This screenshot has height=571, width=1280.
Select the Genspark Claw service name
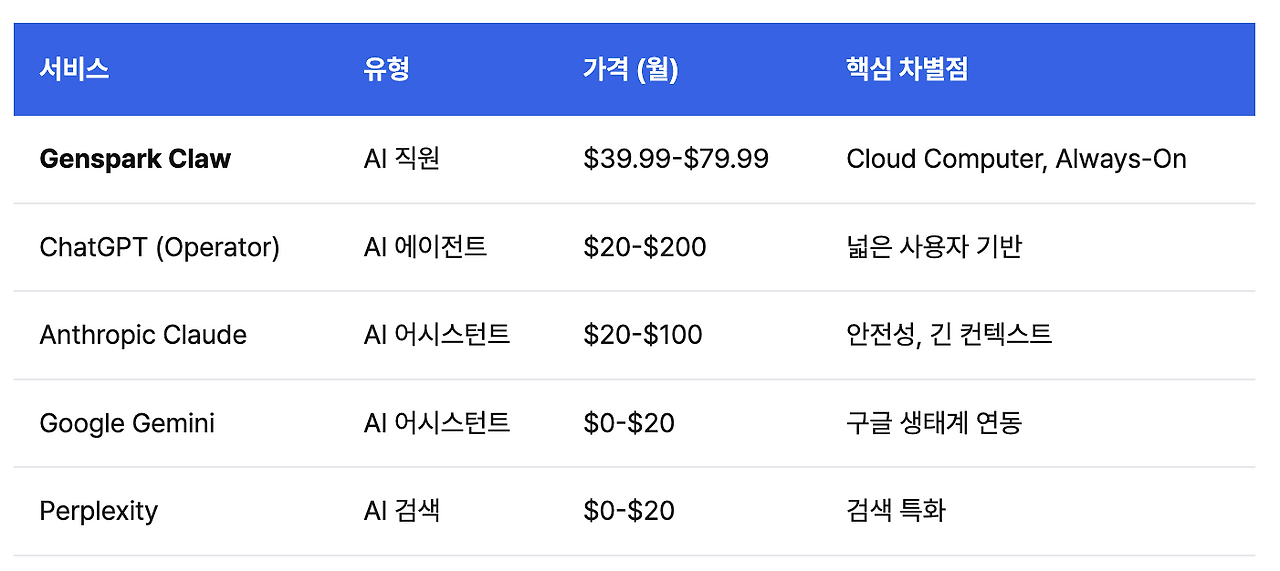coord(135,159)
